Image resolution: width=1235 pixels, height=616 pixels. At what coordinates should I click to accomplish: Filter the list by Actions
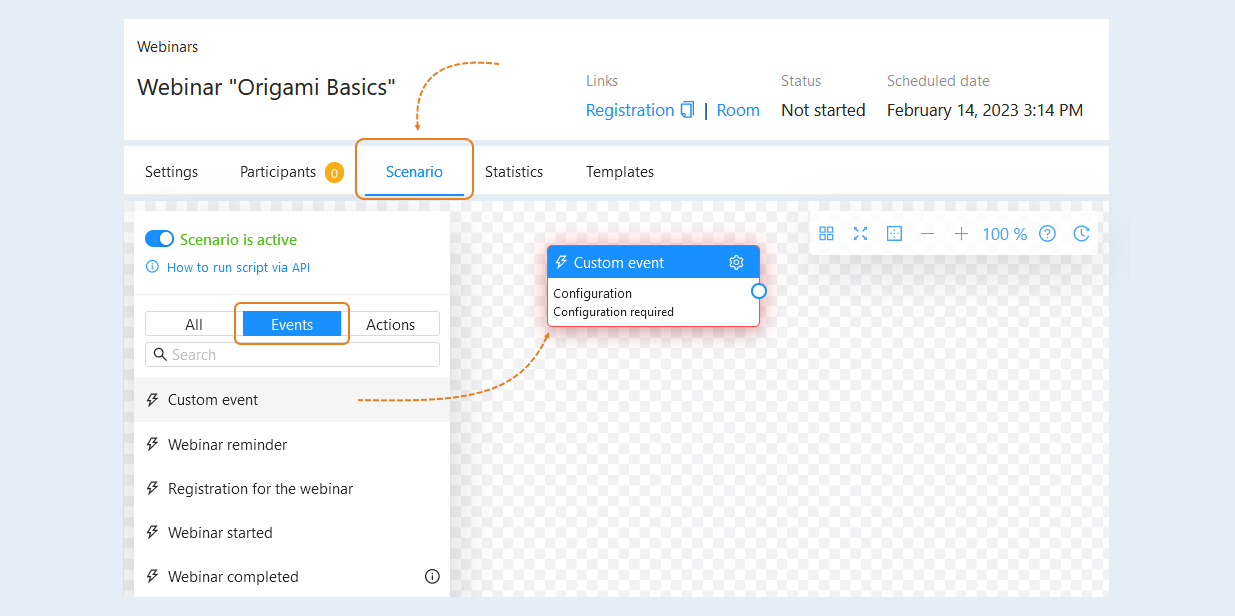click(390, 324)
